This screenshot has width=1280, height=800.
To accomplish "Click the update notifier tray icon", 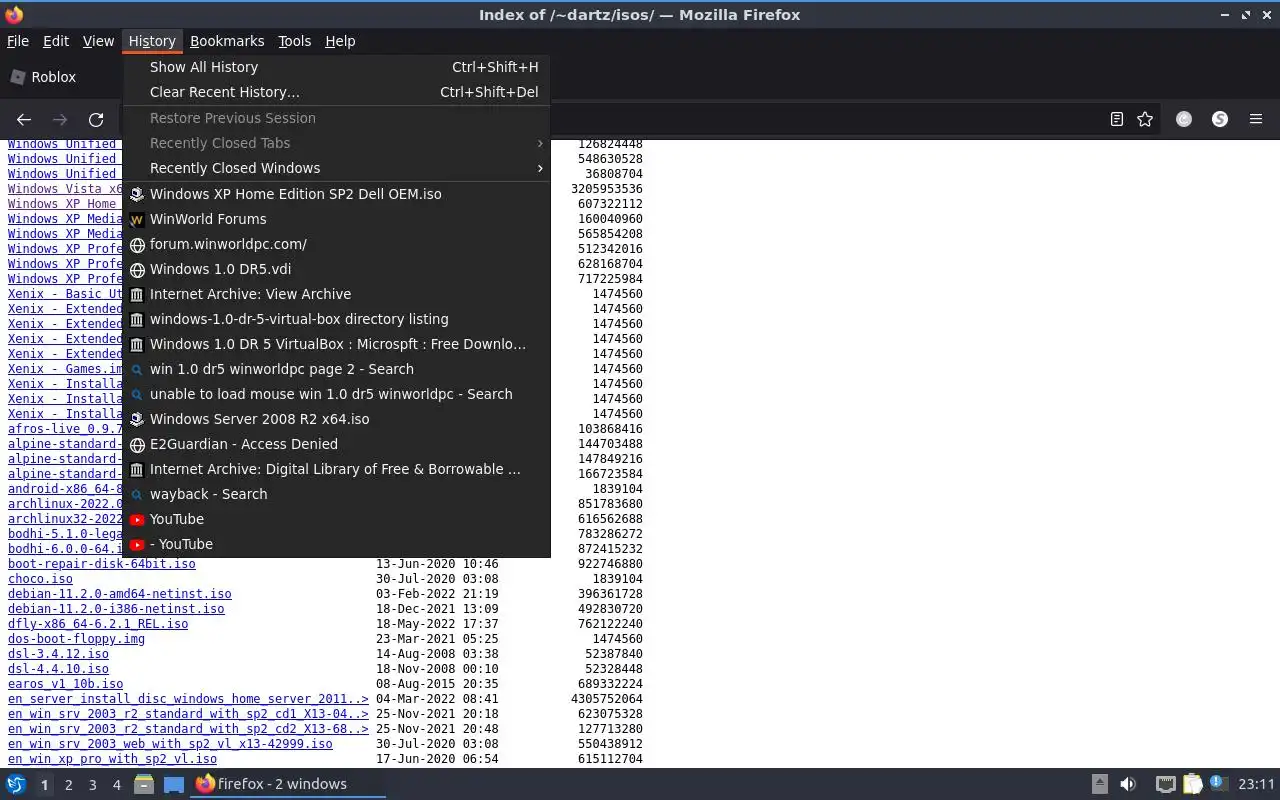I will pos(1219,783).
